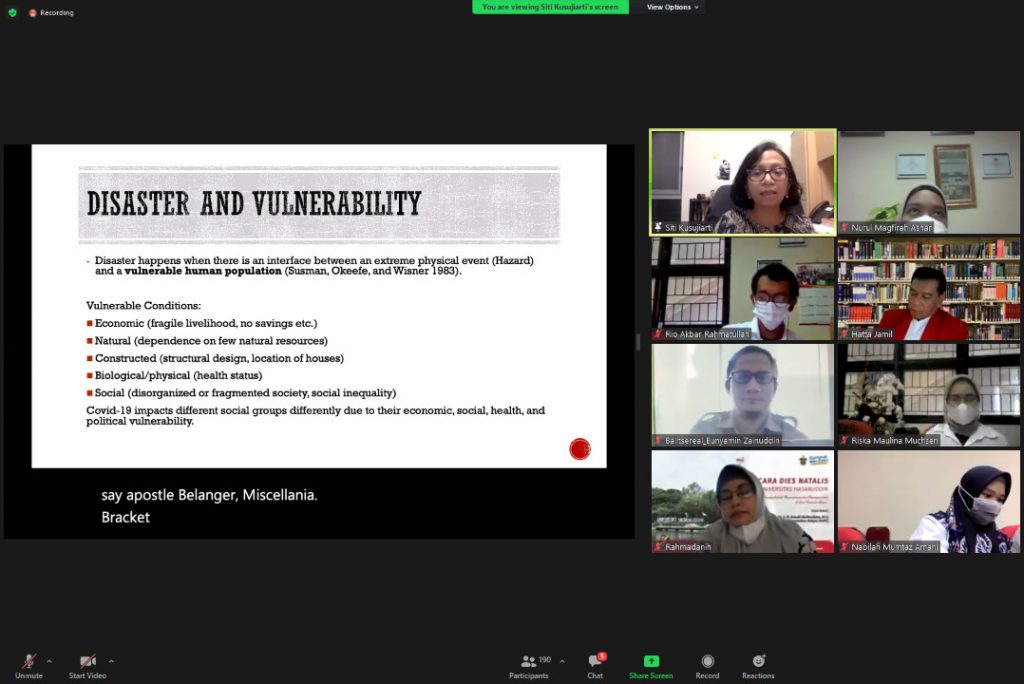1024x684 pixels.
Task: Click the Unmute microphone icon
Action: tap(27, 660)
